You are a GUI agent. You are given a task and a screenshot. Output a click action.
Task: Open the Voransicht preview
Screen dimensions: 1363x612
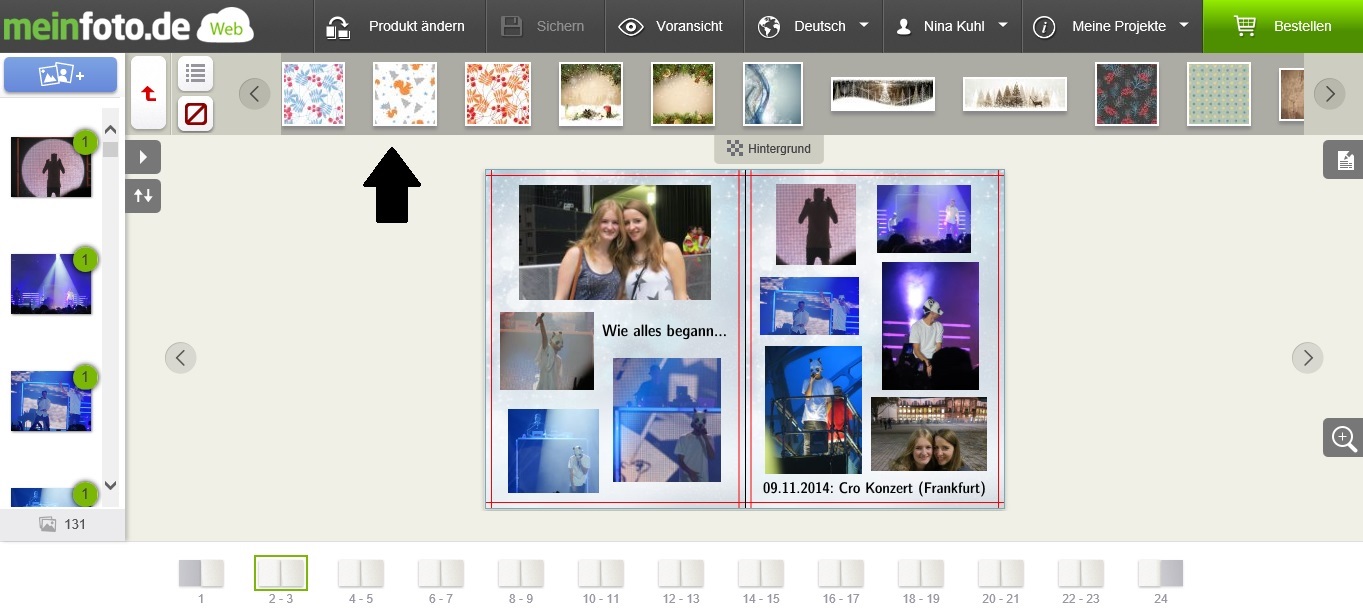672,26
